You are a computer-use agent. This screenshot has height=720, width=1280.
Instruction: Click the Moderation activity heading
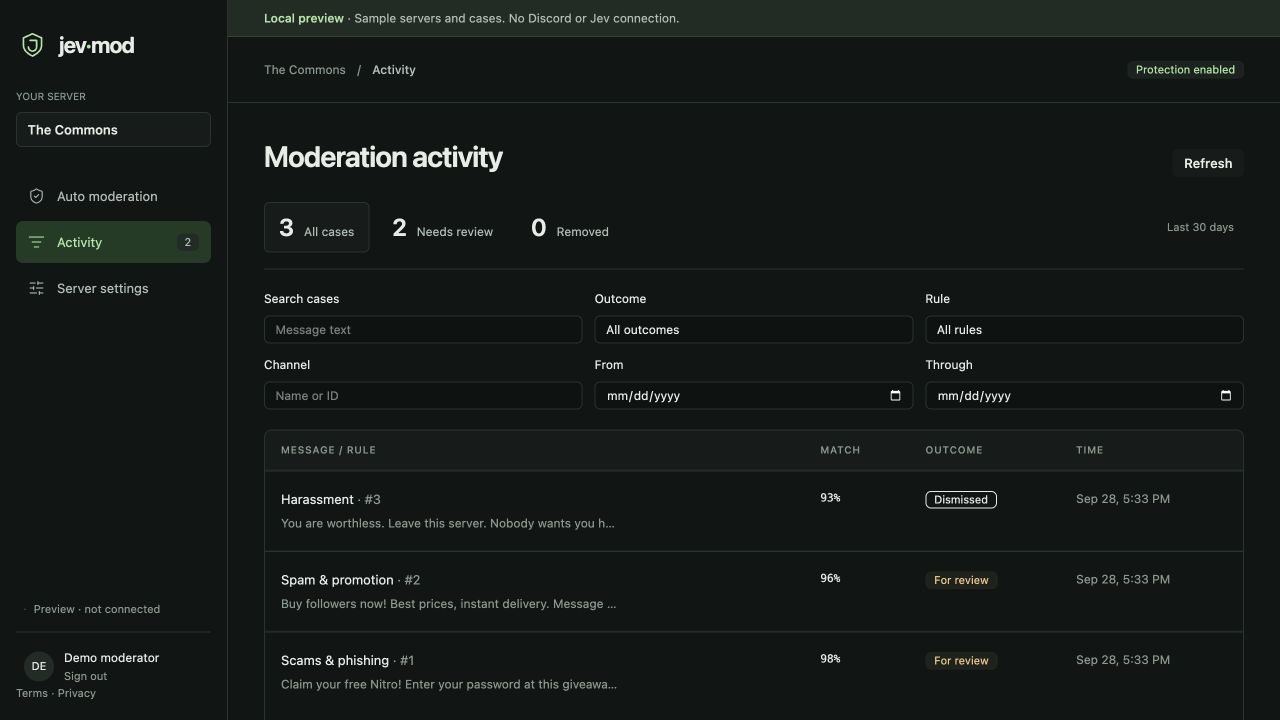[383, 157]
